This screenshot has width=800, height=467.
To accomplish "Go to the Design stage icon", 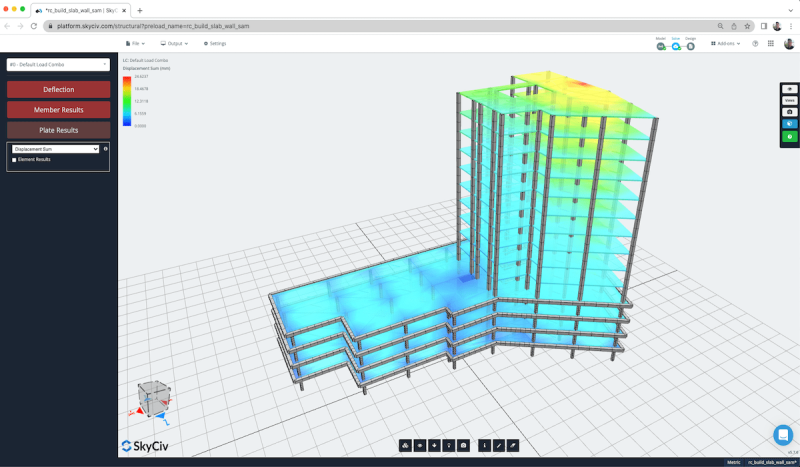I will [691, 45].
